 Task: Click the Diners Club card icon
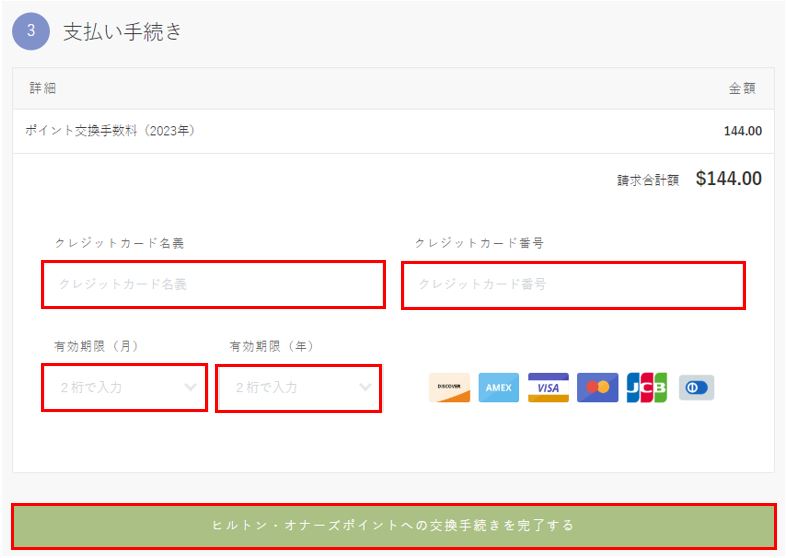point(697,387)
